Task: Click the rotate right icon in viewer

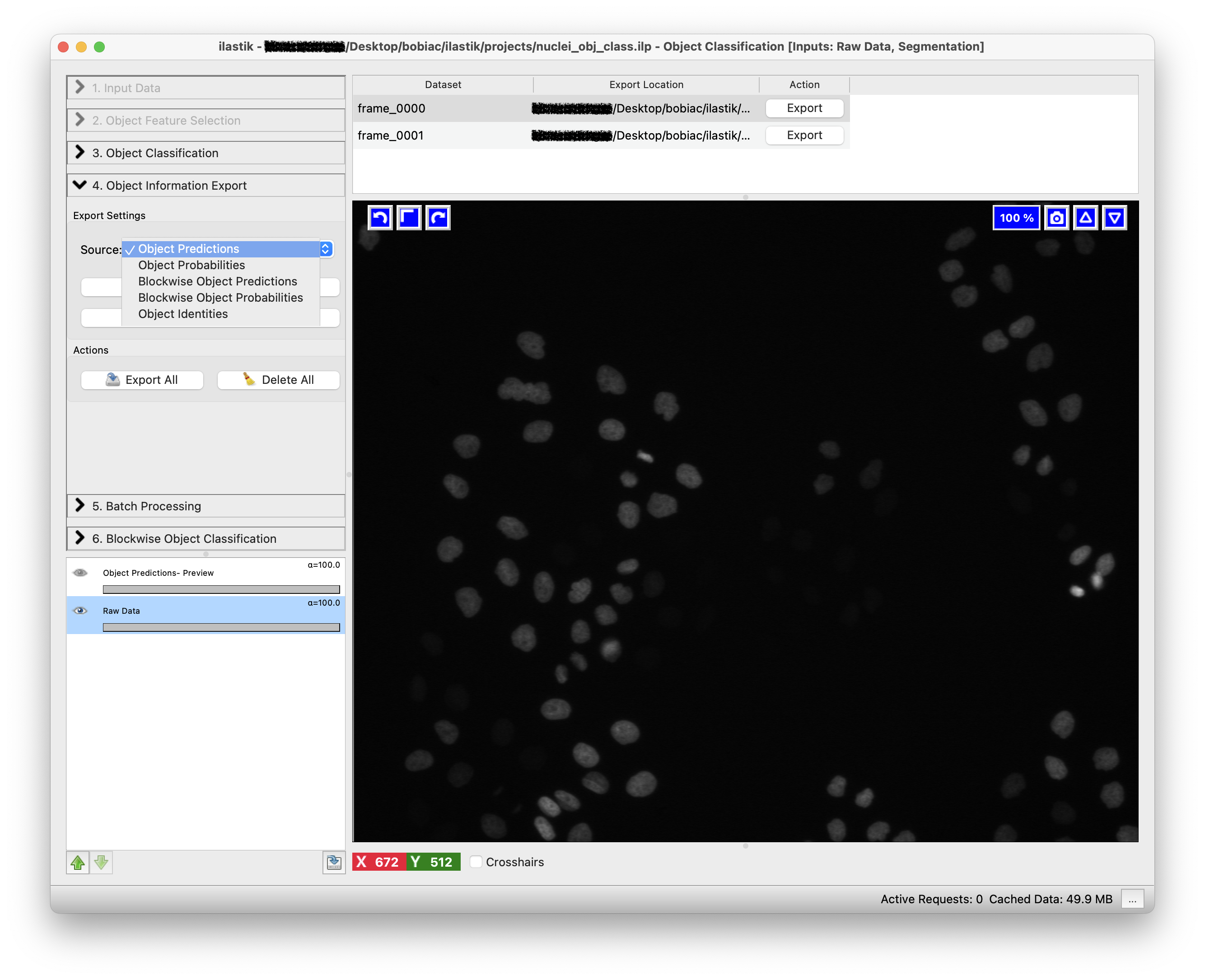Action: (438, 218)
